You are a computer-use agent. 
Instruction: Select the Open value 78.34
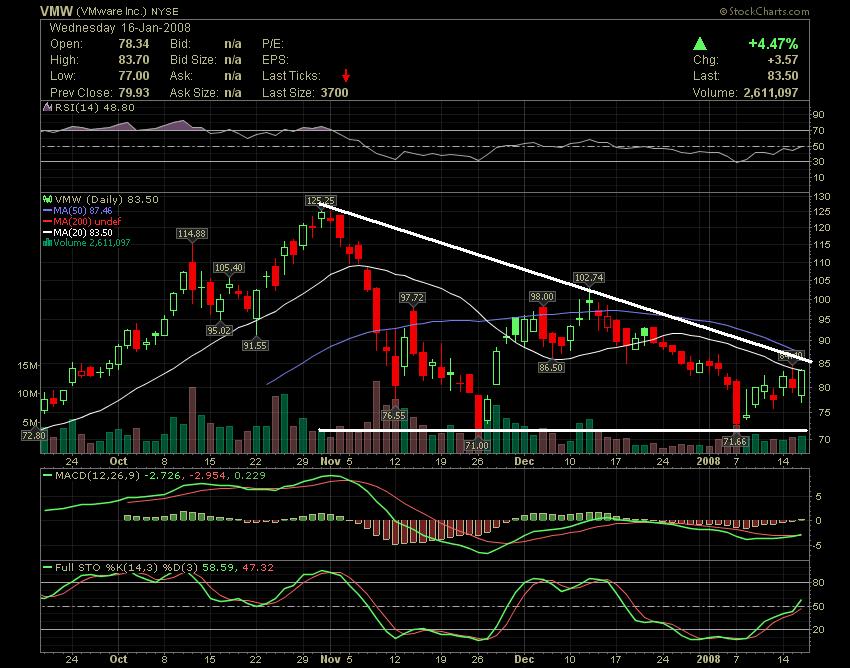coord(133,44)
